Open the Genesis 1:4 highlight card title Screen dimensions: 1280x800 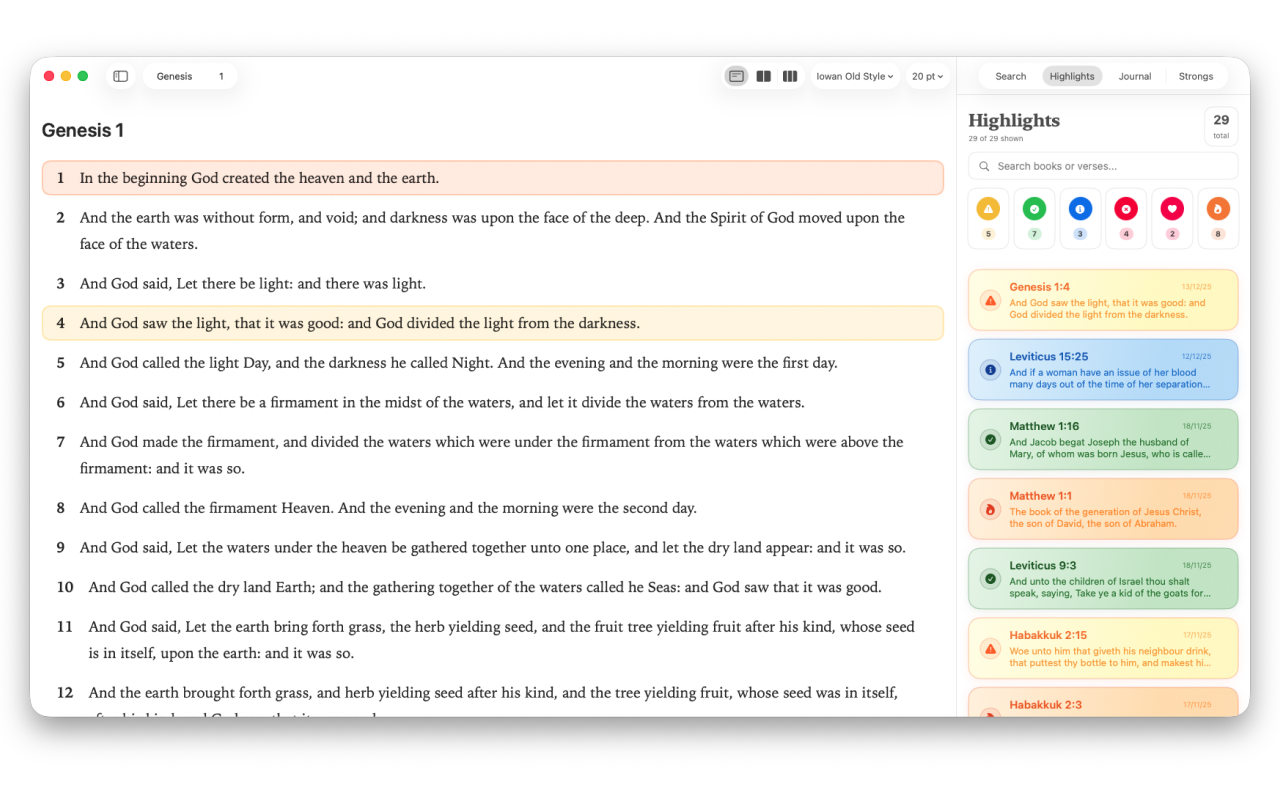[x=1039, y=287]
